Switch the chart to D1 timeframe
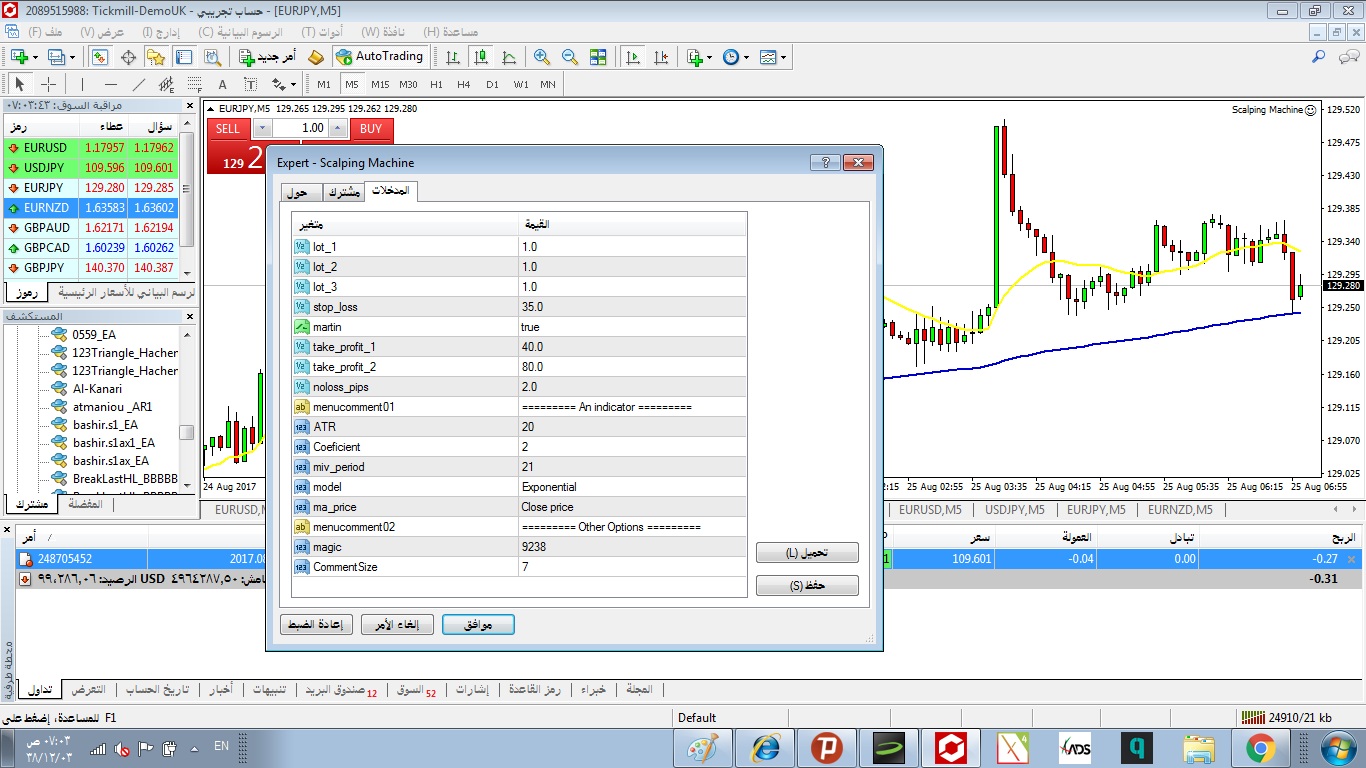This screenshot has height=768, width=1366. [492, 84]
